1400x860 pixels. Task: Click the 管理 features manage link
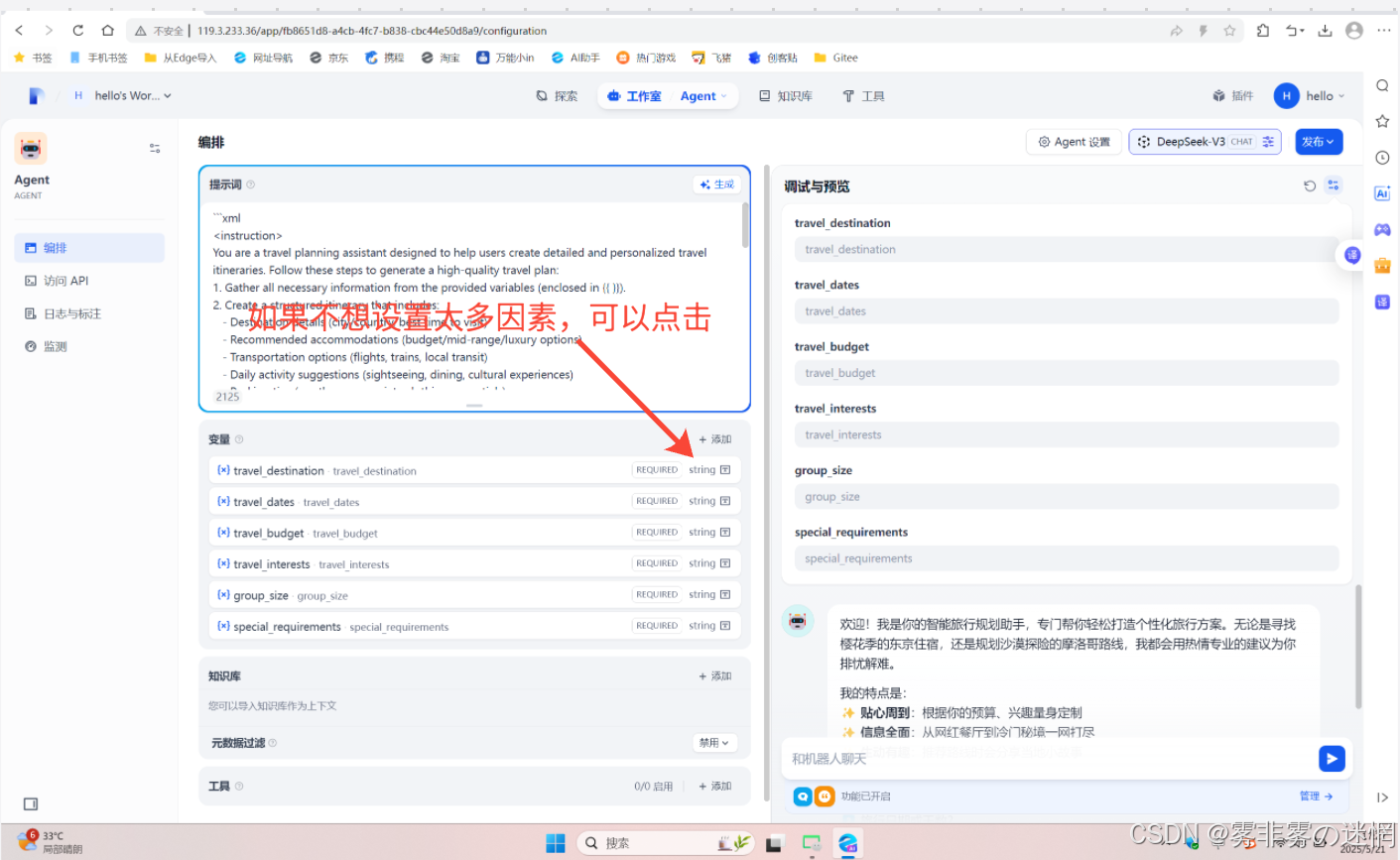pyautogui.click(x=1316, y=796)
